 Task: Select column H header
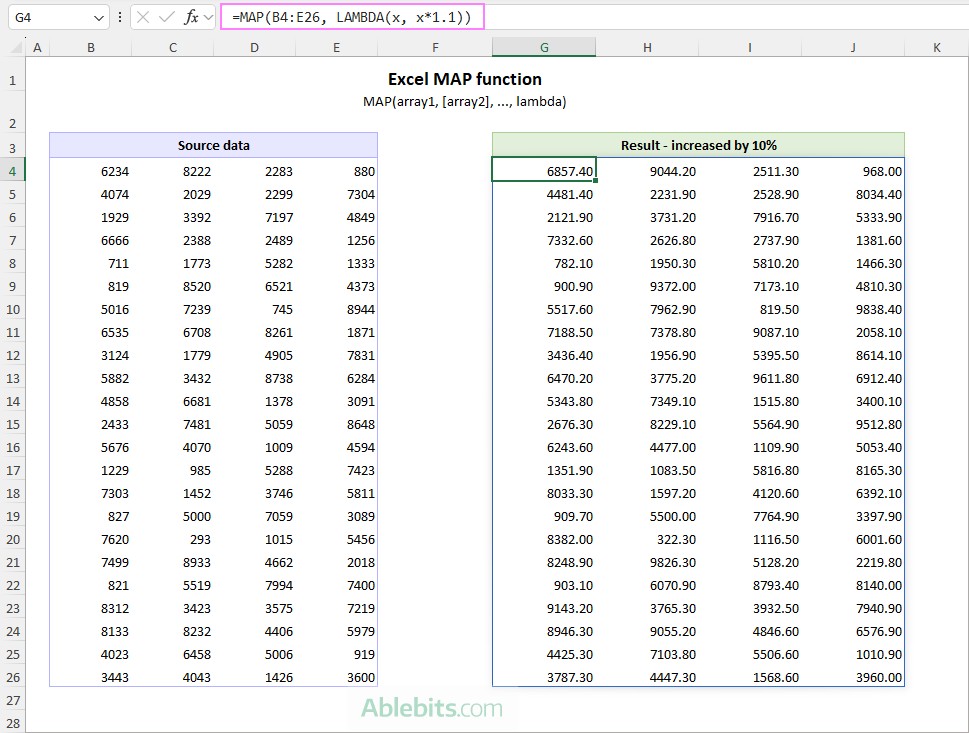tap(647, 48)
